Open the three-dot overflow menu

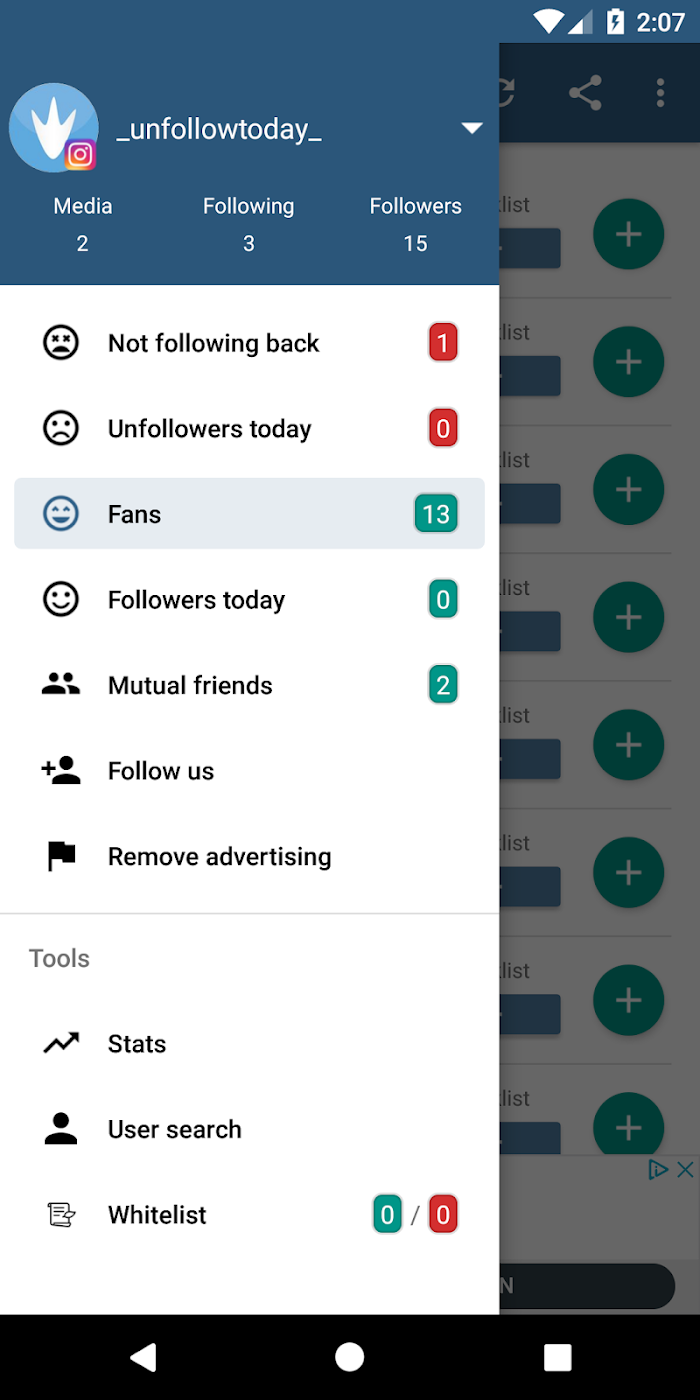(660, 93)
